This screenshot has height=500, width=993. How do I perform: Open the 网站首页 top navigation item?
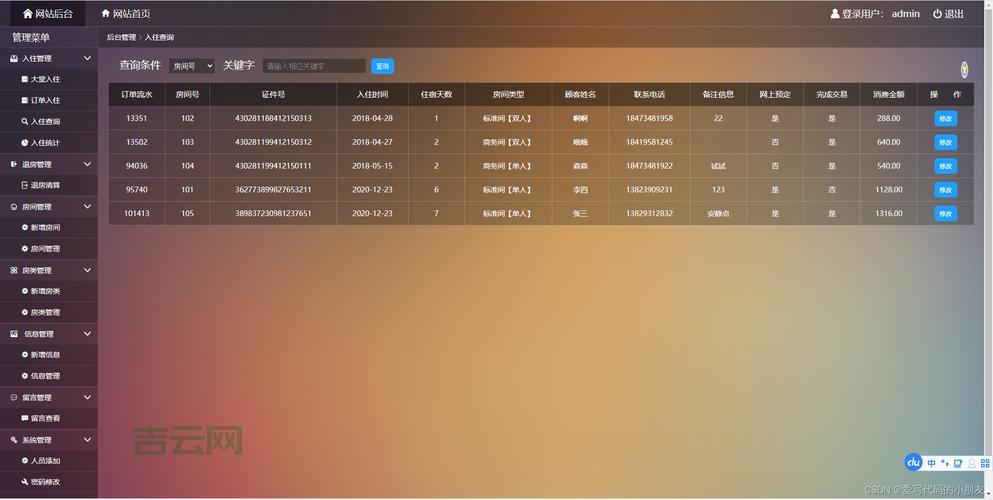click(125, 13)
